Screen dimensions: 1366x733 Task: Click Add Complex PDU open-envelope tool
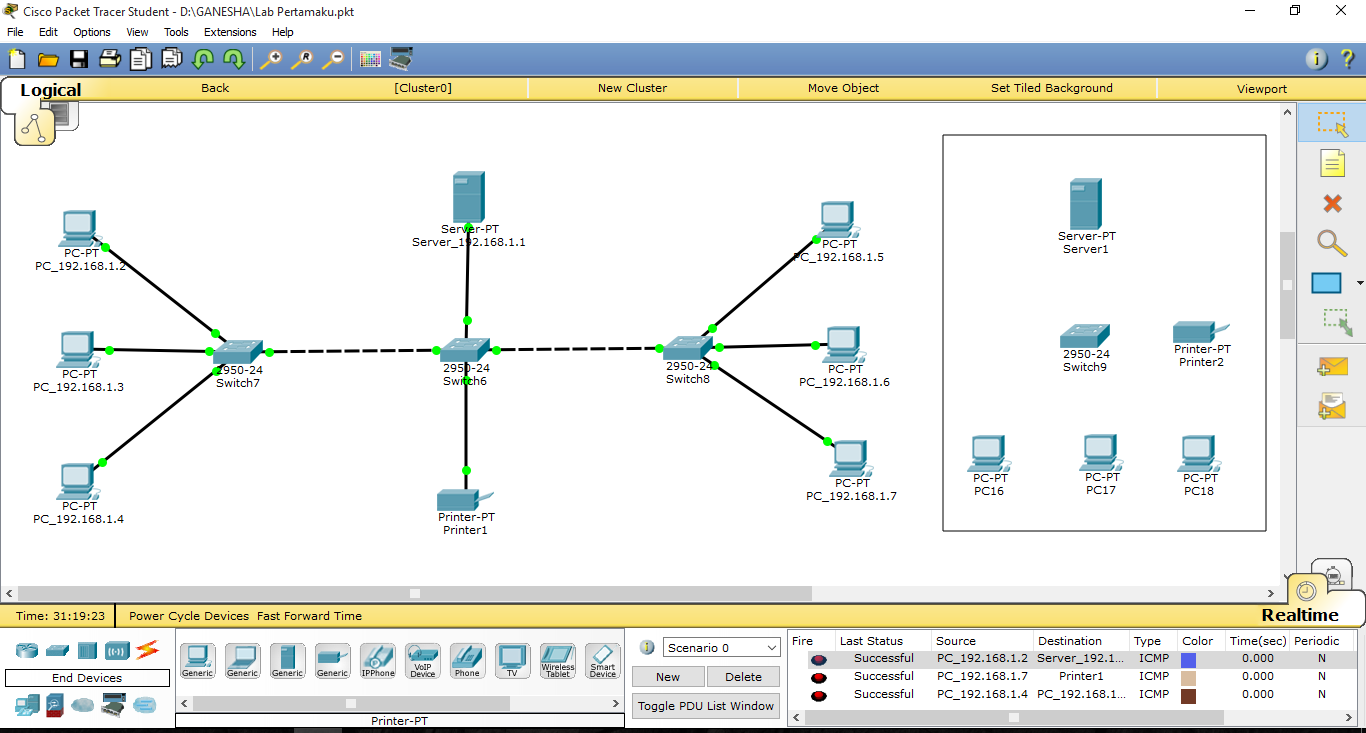[x=1332, y=406]
